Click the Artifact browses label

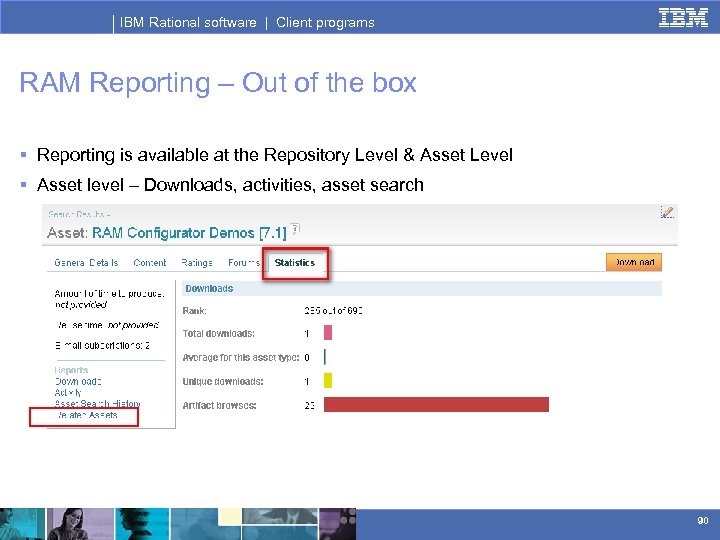(x=219, y=405)
